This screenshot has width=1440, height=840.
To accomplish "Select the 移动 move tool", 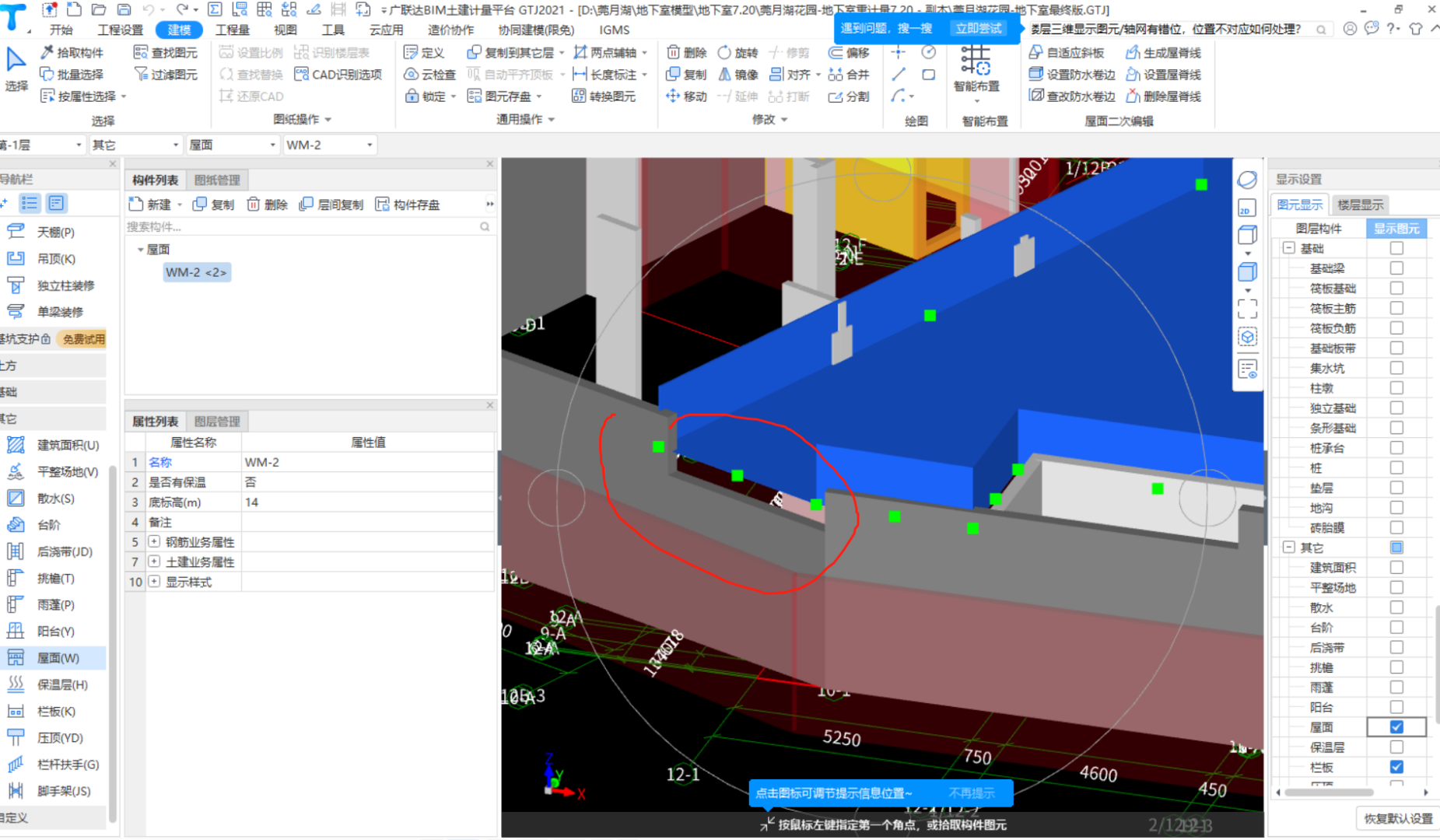I will 686,96.
